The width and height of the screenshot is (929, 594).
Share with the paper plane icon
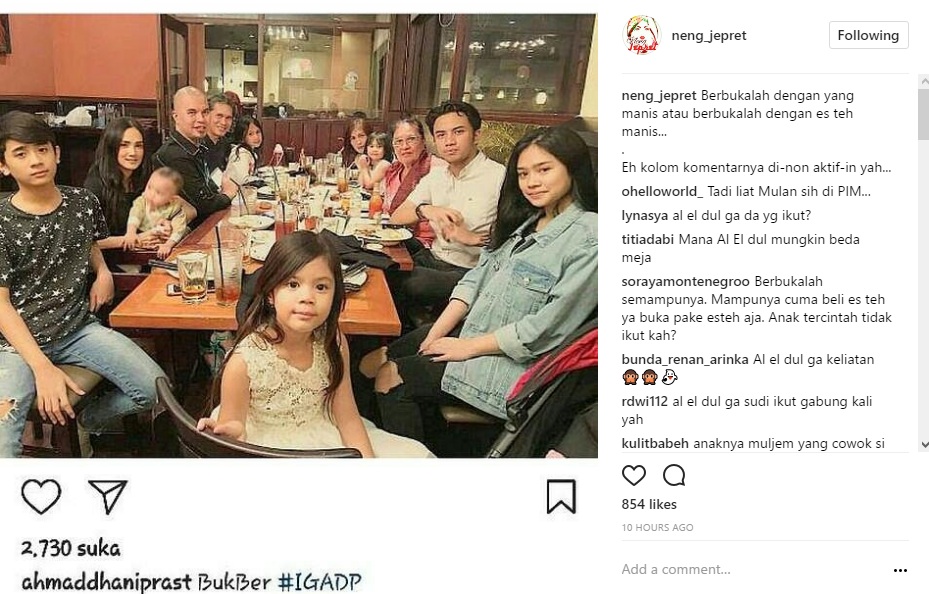click(108, 496)
